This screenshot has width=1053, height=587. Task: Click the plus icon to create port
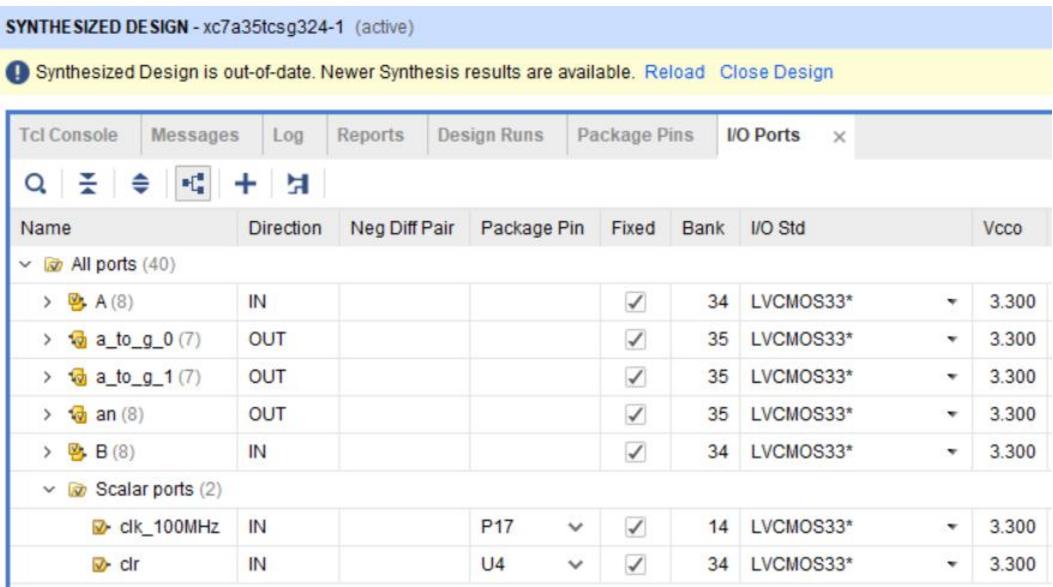(x=245, y=184)
